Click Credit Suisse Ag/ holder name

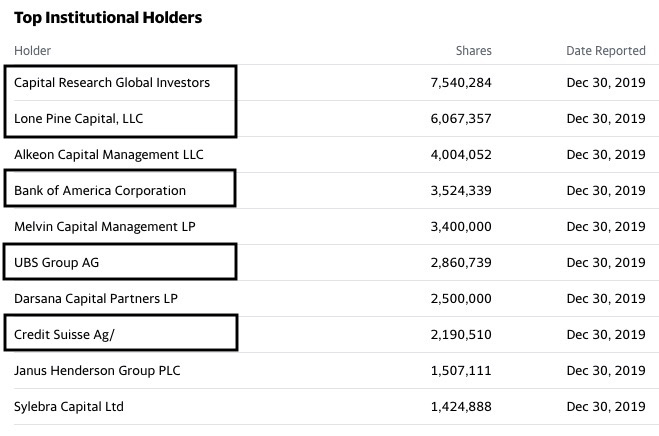pyautogui.click(x=64, y=334)
